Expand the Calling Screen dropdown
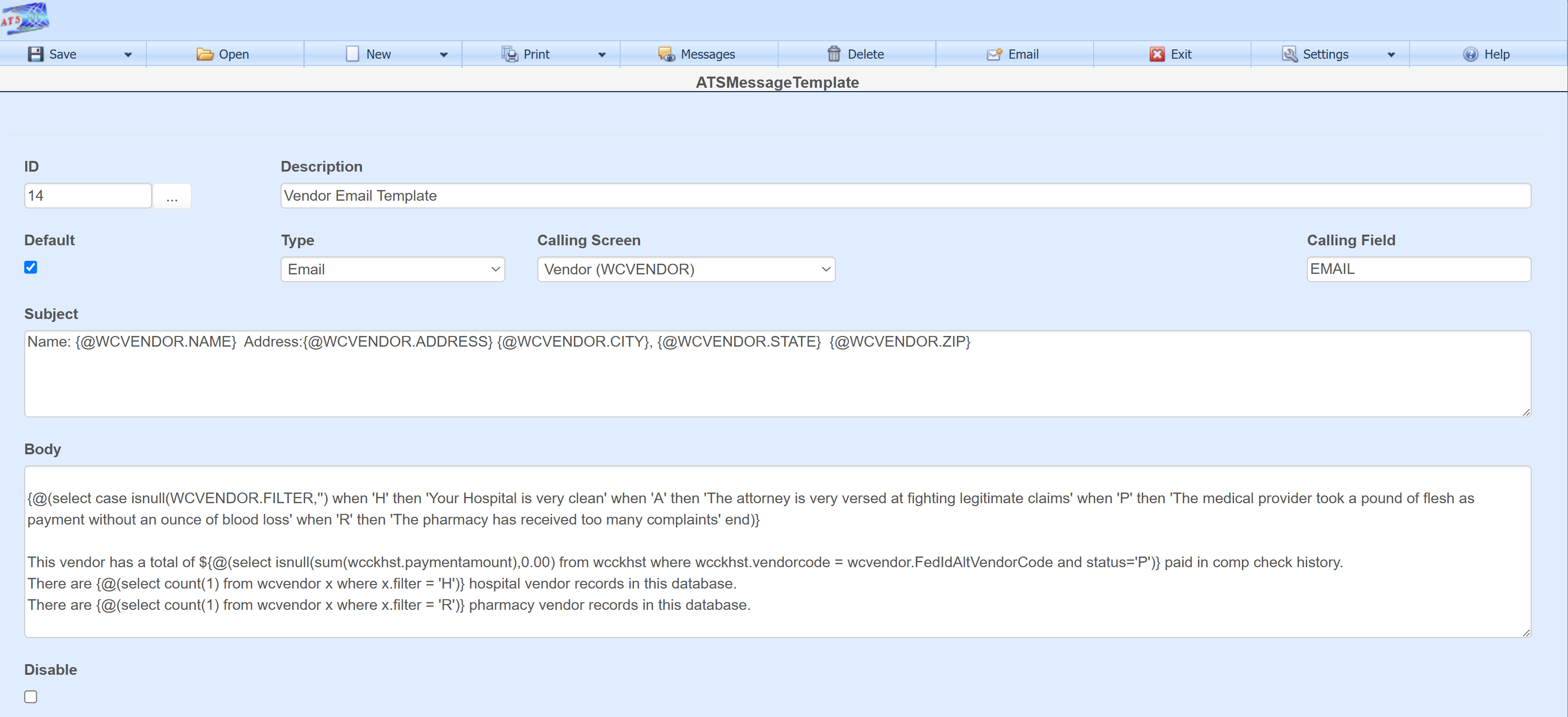Viewport: 1568px width, 717px height. coord(685,269)
